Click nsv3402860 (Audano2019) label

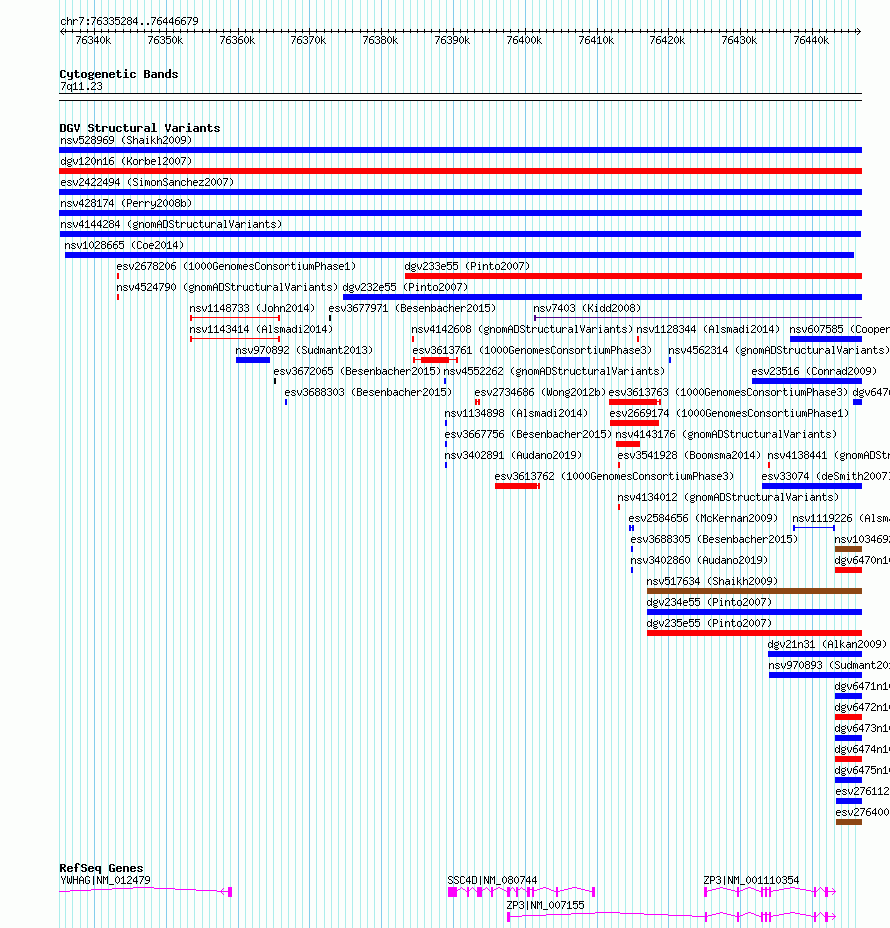(x=699, y=560)
